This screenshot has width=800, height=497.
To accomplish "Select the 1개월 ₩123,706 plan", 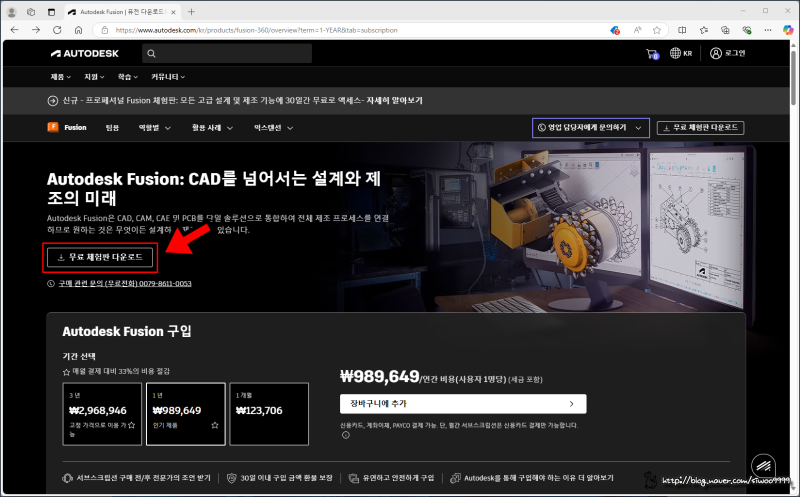I will click(269, 414).
